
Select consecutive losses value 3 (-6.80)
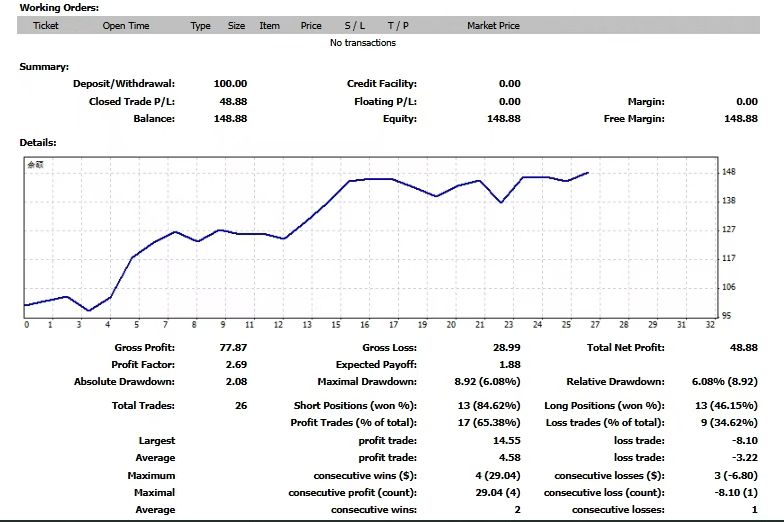coord(736,476)
